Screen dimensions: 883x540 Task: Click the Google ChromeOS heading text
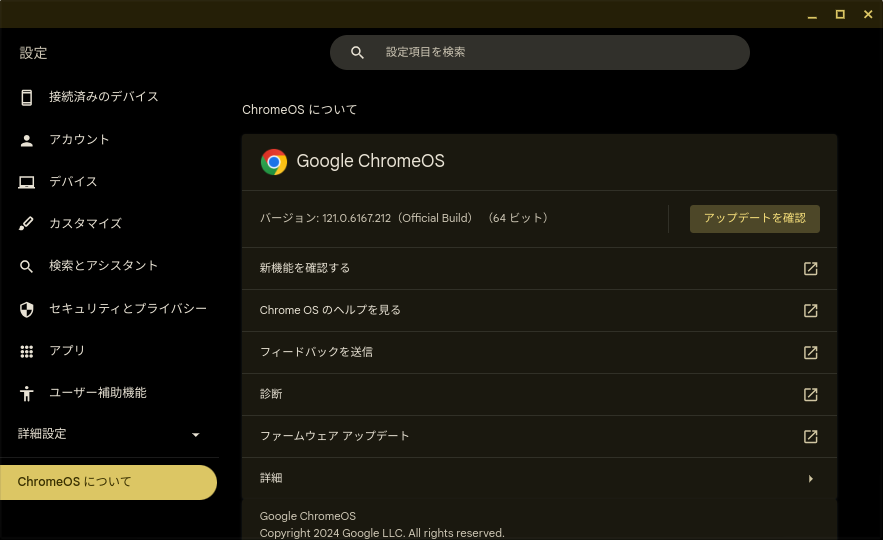(371, 161)
